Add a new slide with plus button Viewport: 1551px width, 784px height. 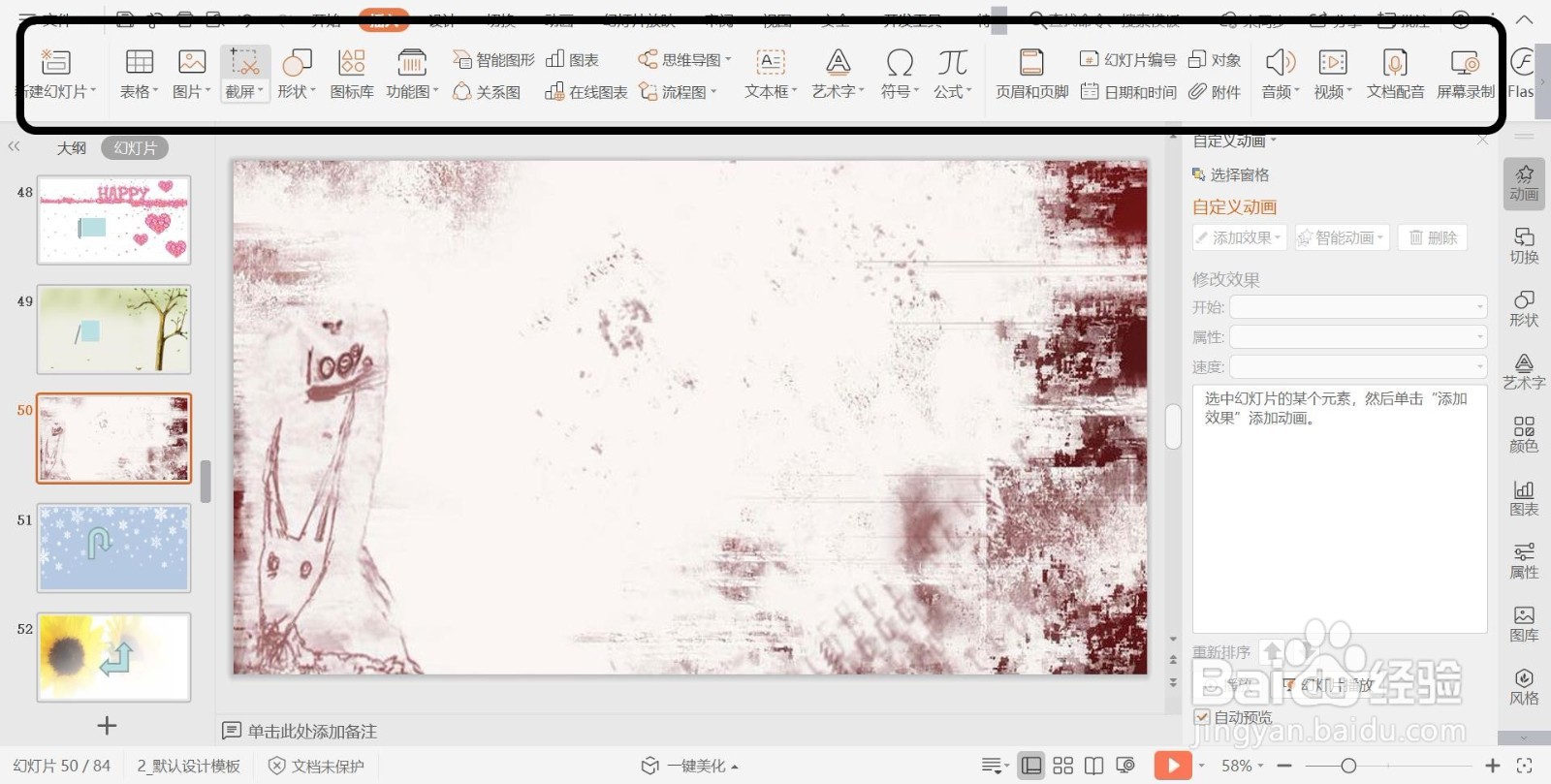[107, 725]
